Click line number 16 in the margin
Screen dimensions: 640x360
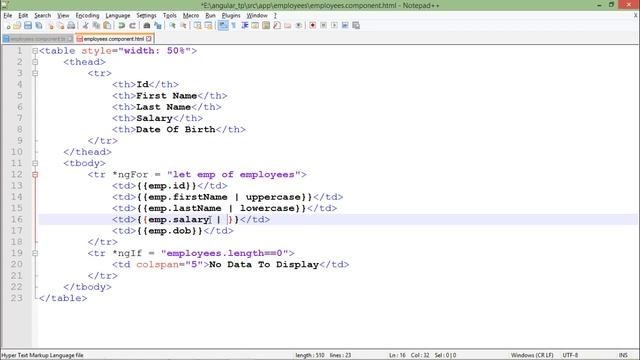pos(17,220)
